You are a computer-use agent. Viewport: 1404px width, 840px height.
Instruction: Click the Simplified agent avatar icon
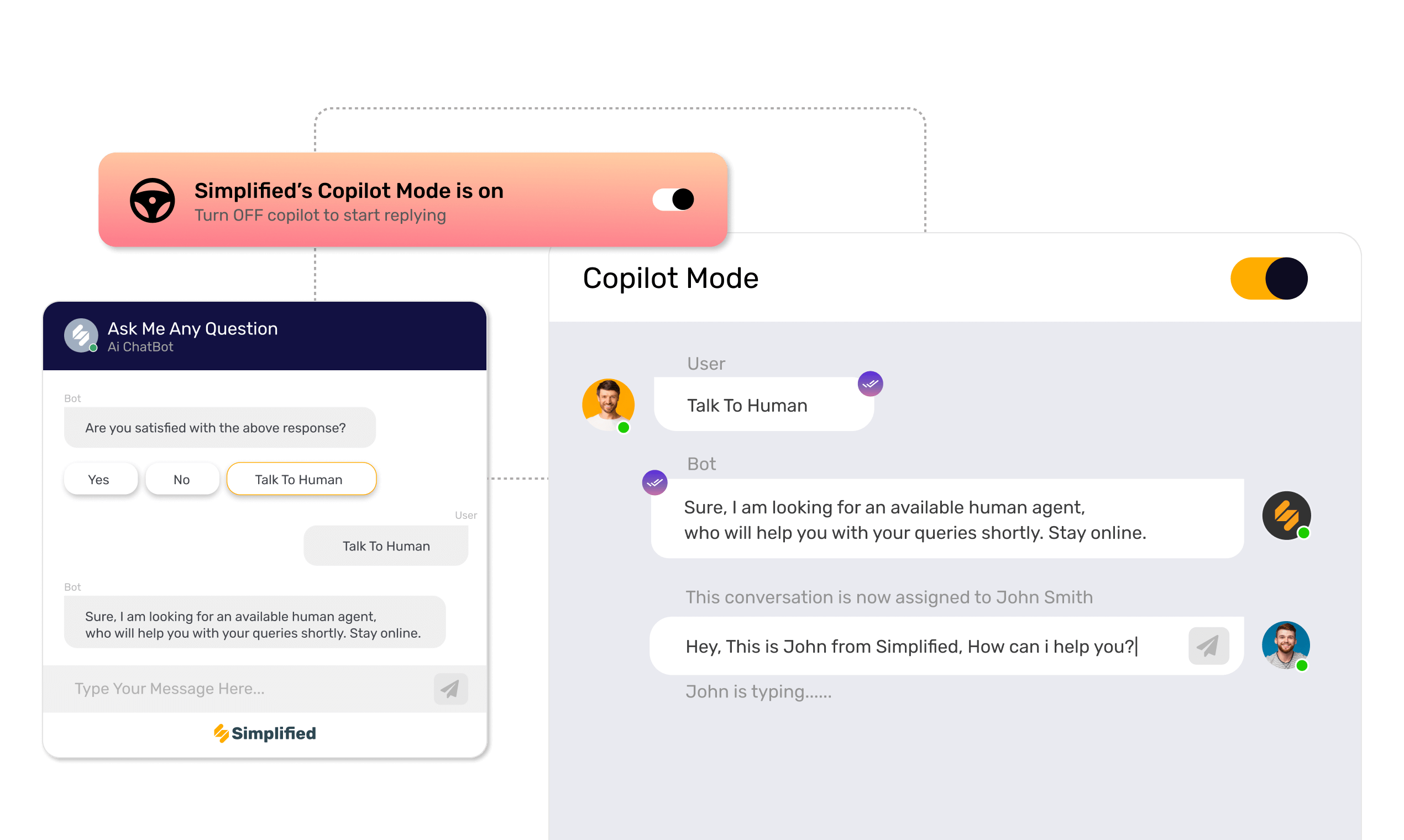[1285, 517]
